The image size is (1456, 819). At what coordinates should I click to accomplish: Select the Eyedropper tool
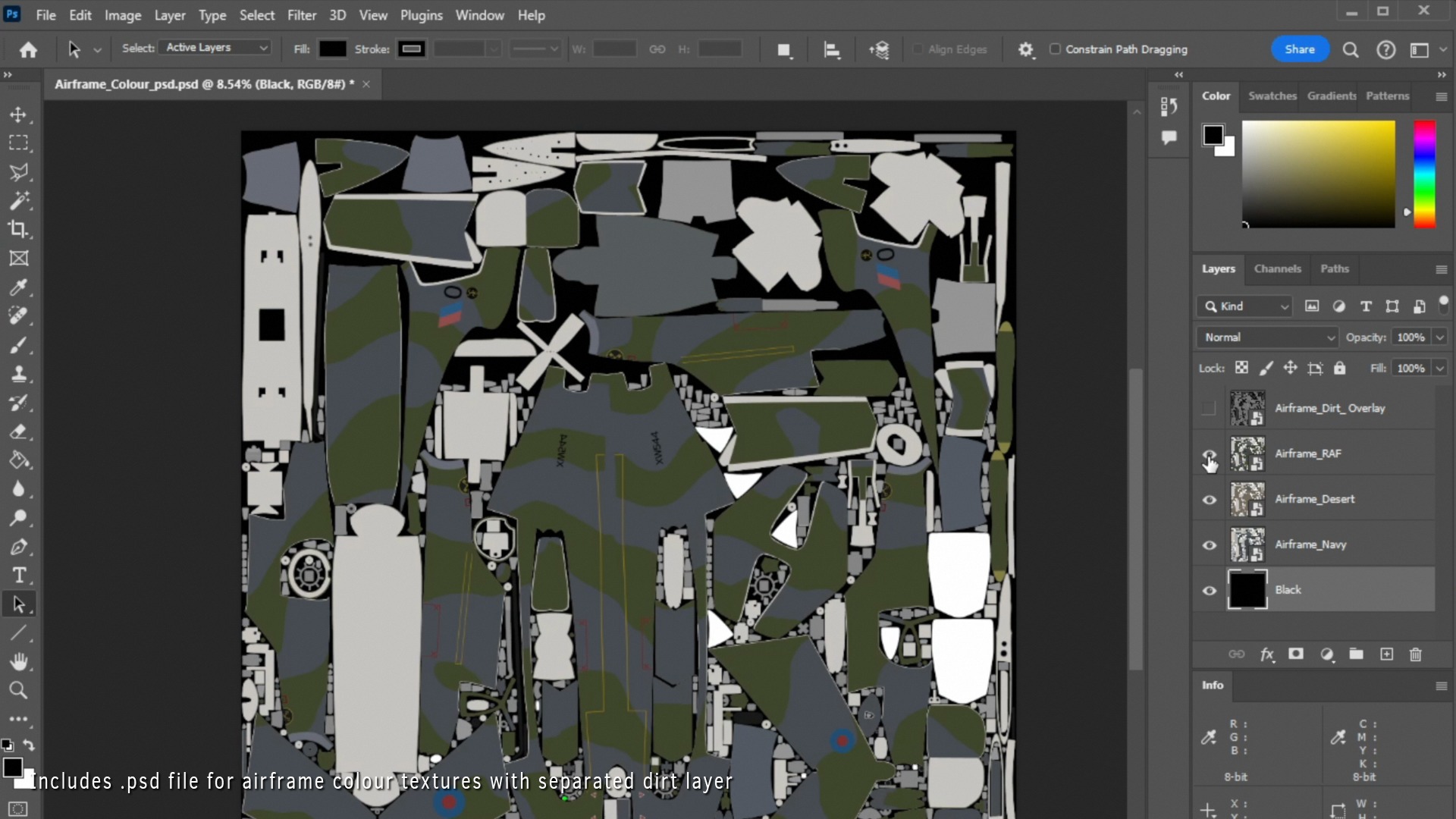coord(18,287)
